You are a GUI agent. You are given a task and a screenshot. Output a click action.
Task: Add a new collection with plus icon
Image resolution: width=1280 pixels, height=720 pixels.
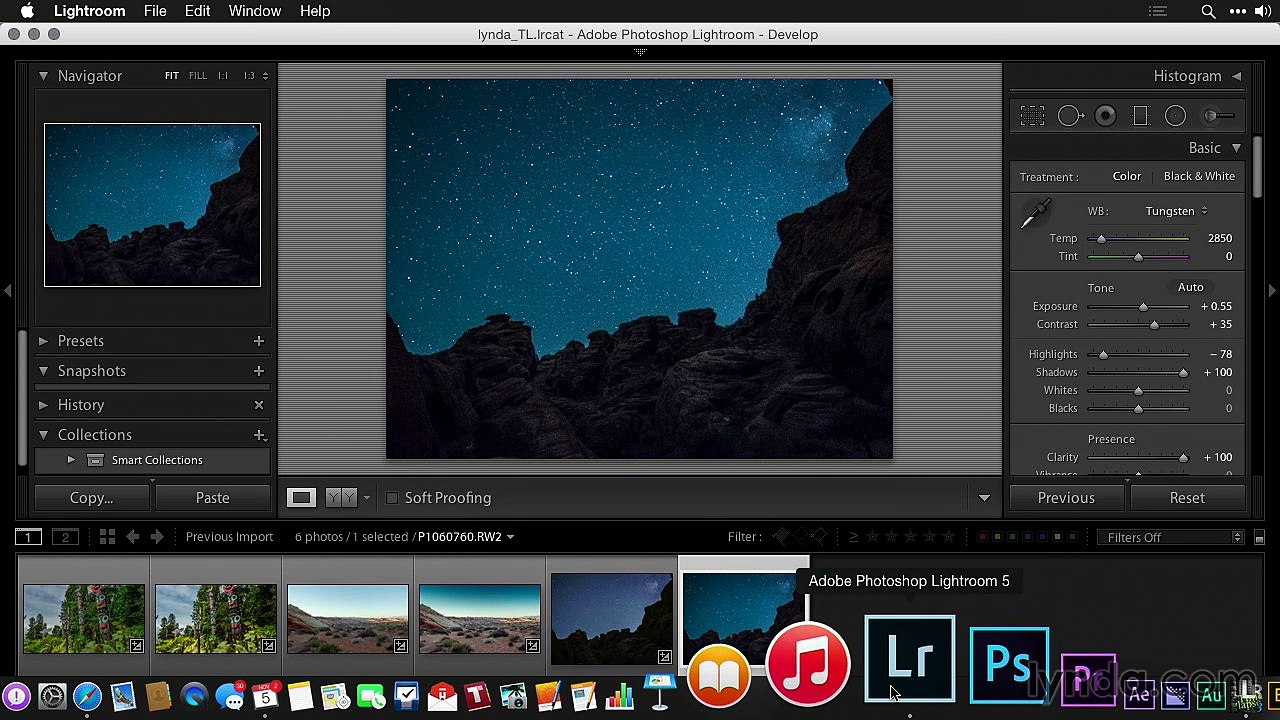tap(259, 435)
